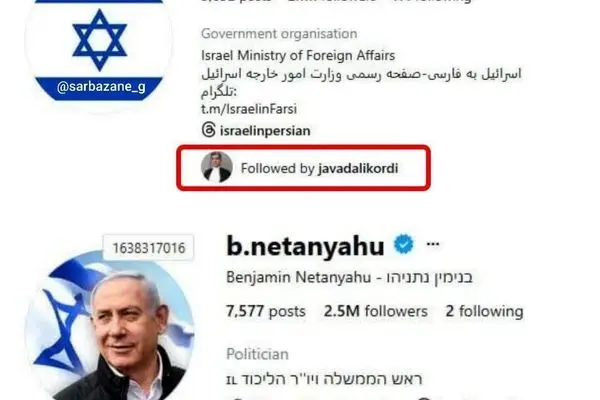Open the three-dot options for b.netanyahu
Image resolution: width=600 pixels, height=400 pixels.
point(433,244)
